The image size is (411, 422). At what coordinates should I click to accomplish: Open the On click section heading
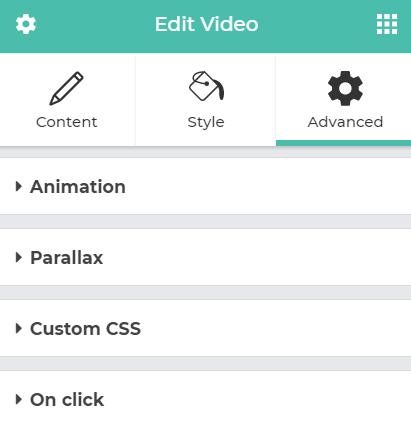[x=67, y=400]
